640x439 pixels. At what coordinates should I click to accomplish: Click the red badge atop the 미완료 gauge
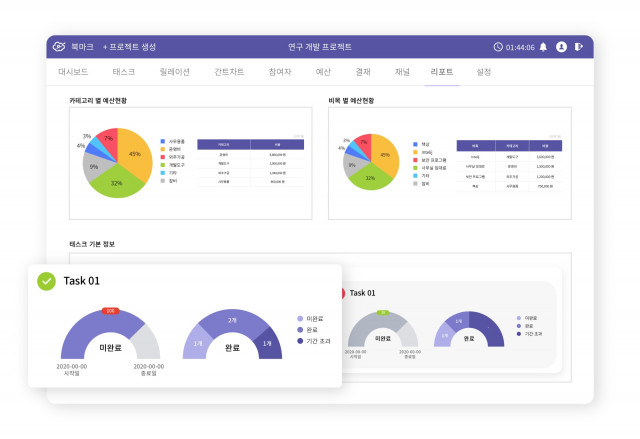tap(110, 311)
